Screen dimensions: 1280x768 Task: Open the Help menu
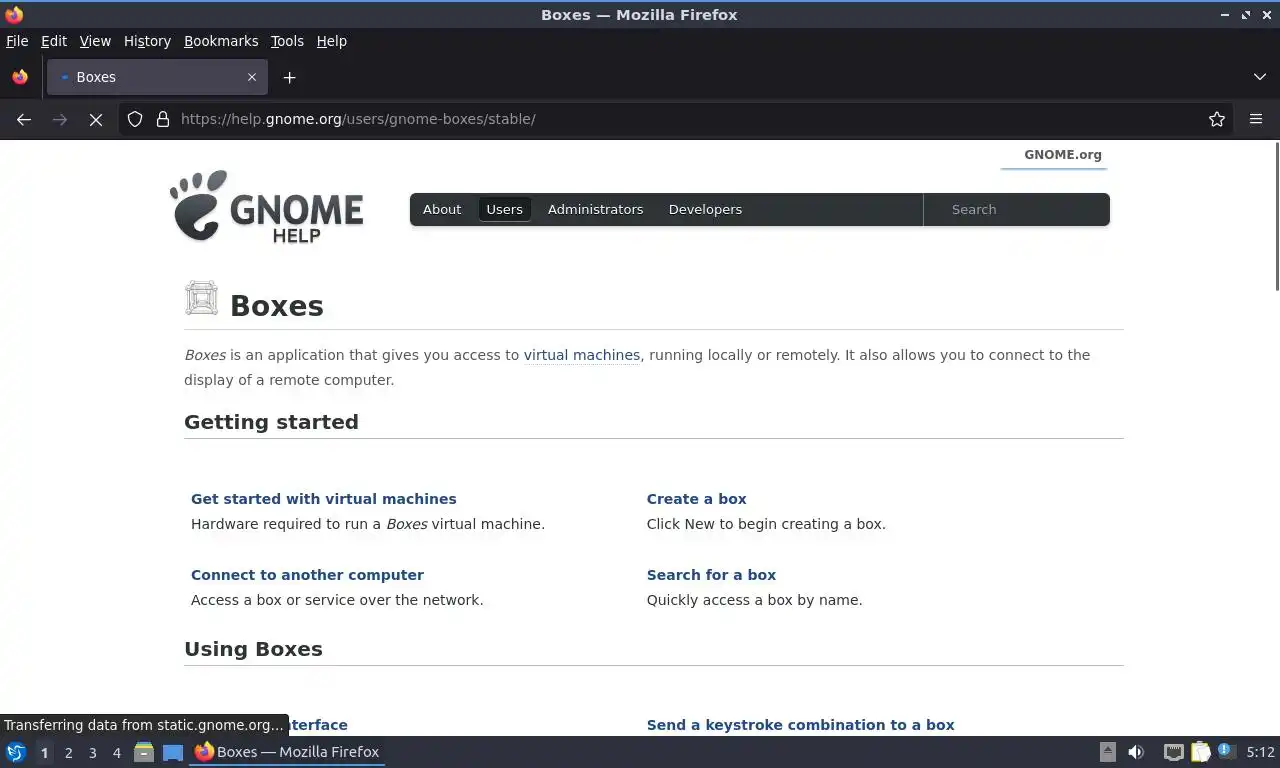coord(331,41)
